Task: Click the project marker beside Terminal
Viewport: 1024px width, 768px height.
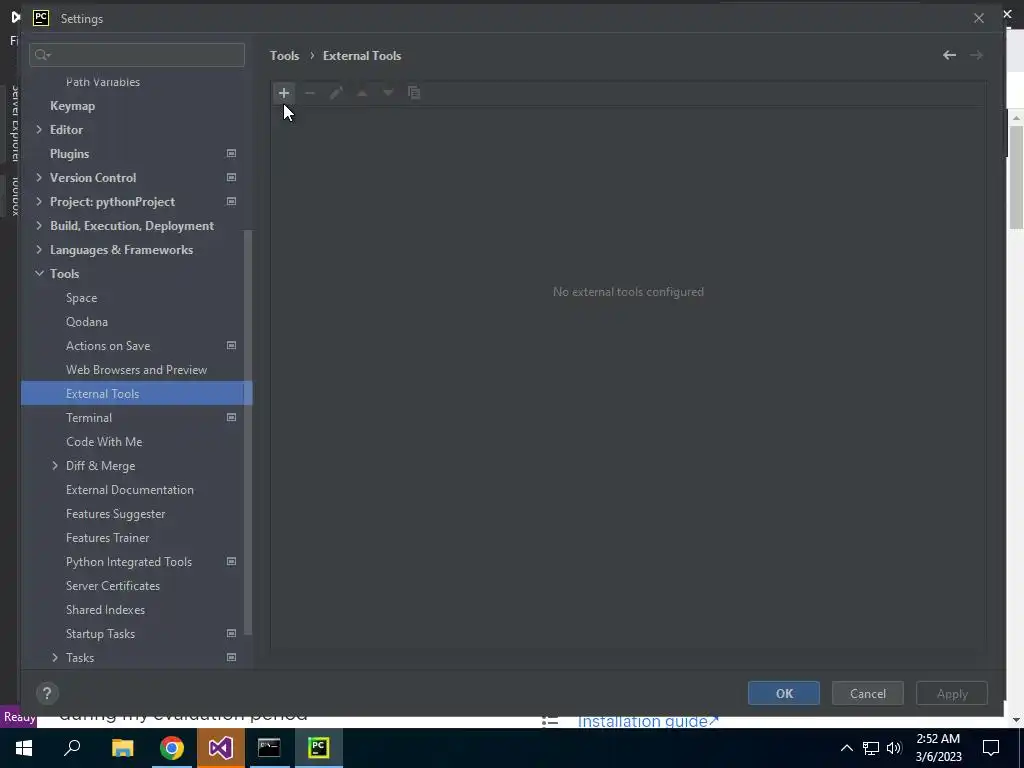Action: point(231,417)
